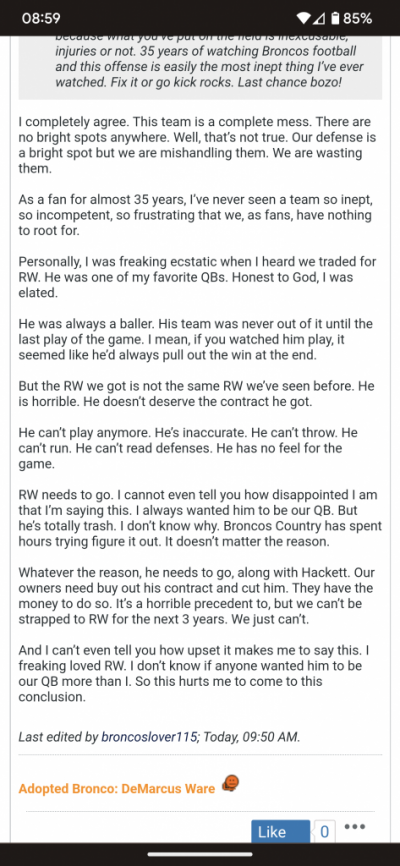Image resolution: width=400 pixels, height=866 pixels.
Task: Open broncoslover115's profile link
Action: click(149, 737)
